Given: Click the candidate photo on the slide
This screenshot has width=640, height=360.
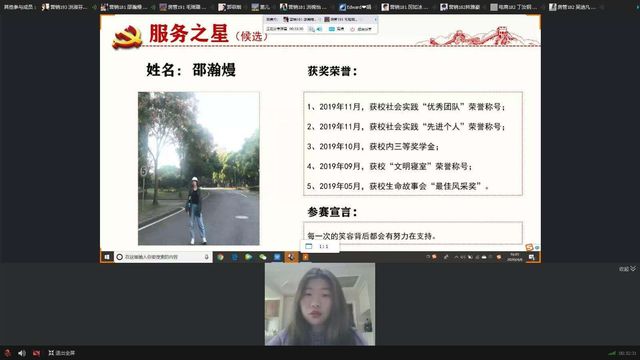Looking at the screenshot, I should point(198,168).
